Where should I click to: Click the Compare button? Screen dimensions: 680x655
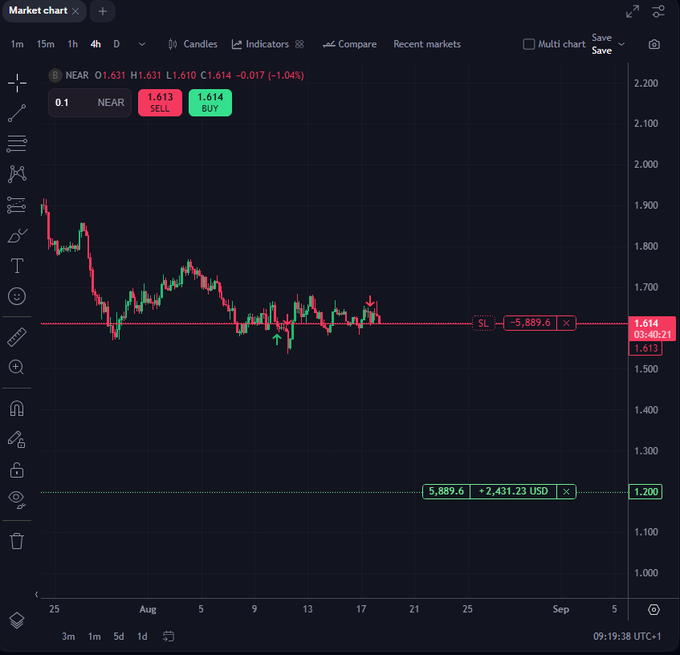[350, 44]
